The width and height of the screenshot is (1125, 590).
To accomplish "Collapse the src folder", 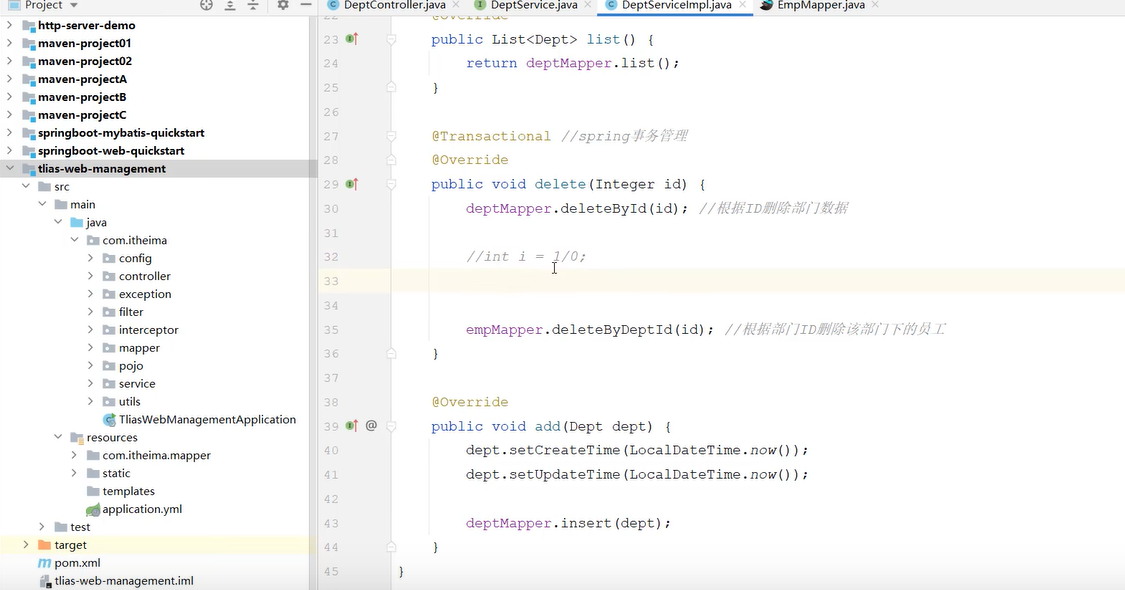I will [26, 187].
